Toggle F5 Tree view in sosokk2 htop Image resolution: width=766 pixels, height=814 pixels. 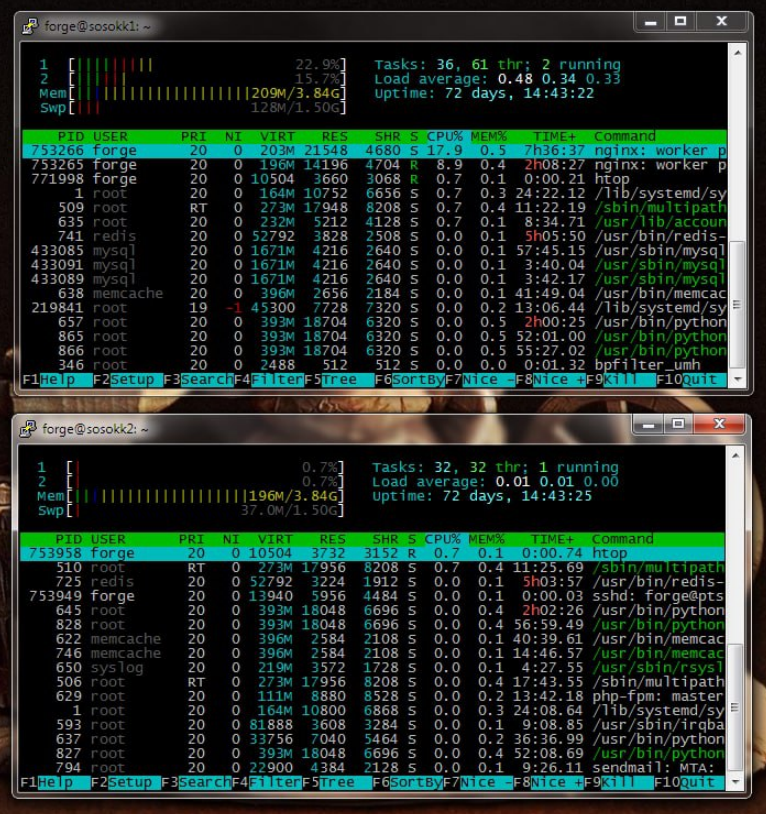click(x=337, y=782)
